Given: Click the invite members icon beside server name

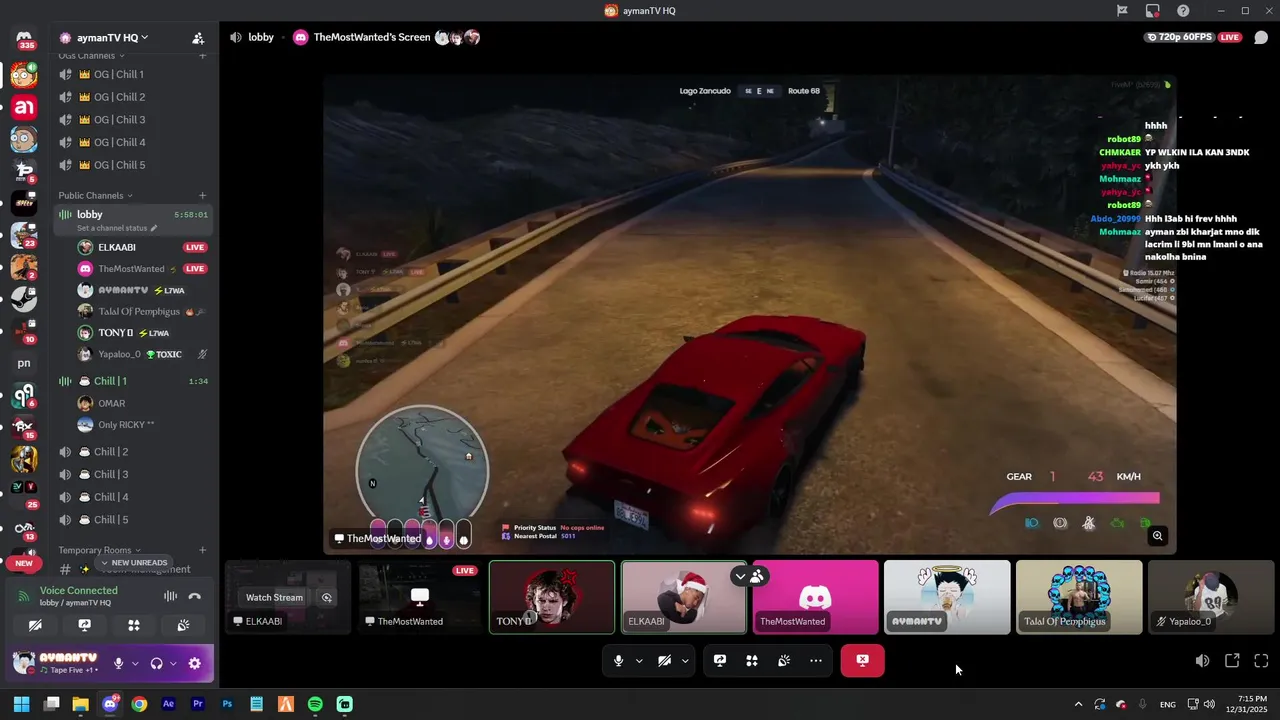Looking at the screenshot, I should point(198,38).
